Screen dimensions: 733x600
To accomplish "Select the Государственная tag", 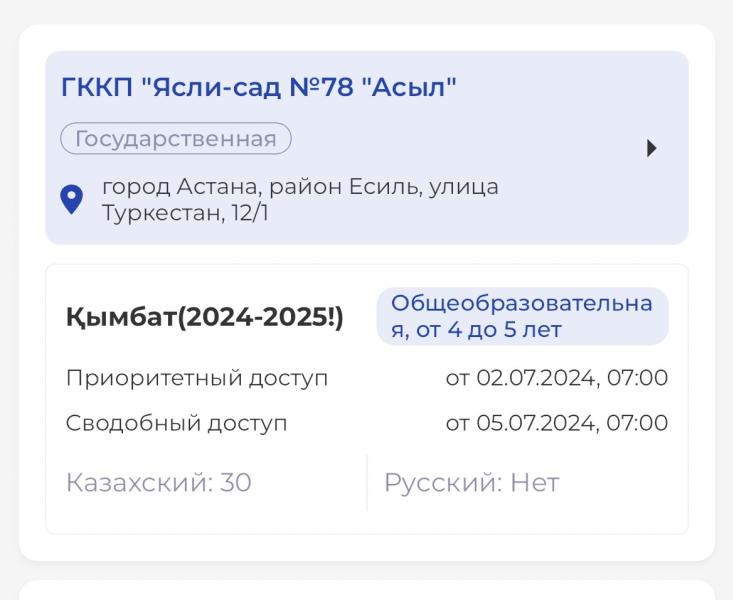I will click(176, 138).
